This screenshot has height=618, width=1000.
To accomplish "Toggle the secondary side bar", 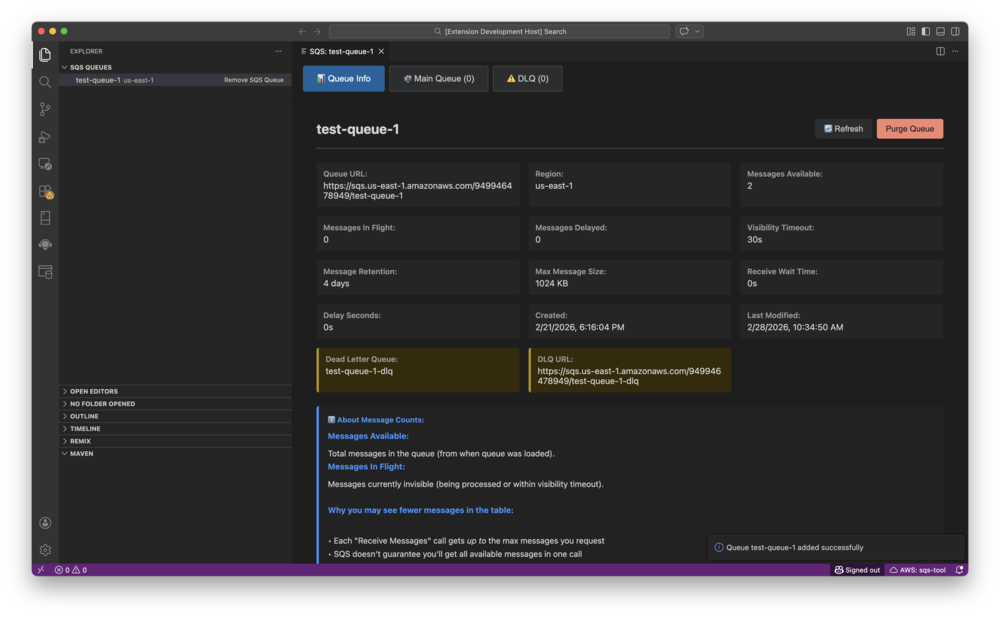I will click(x=955, y=31).
